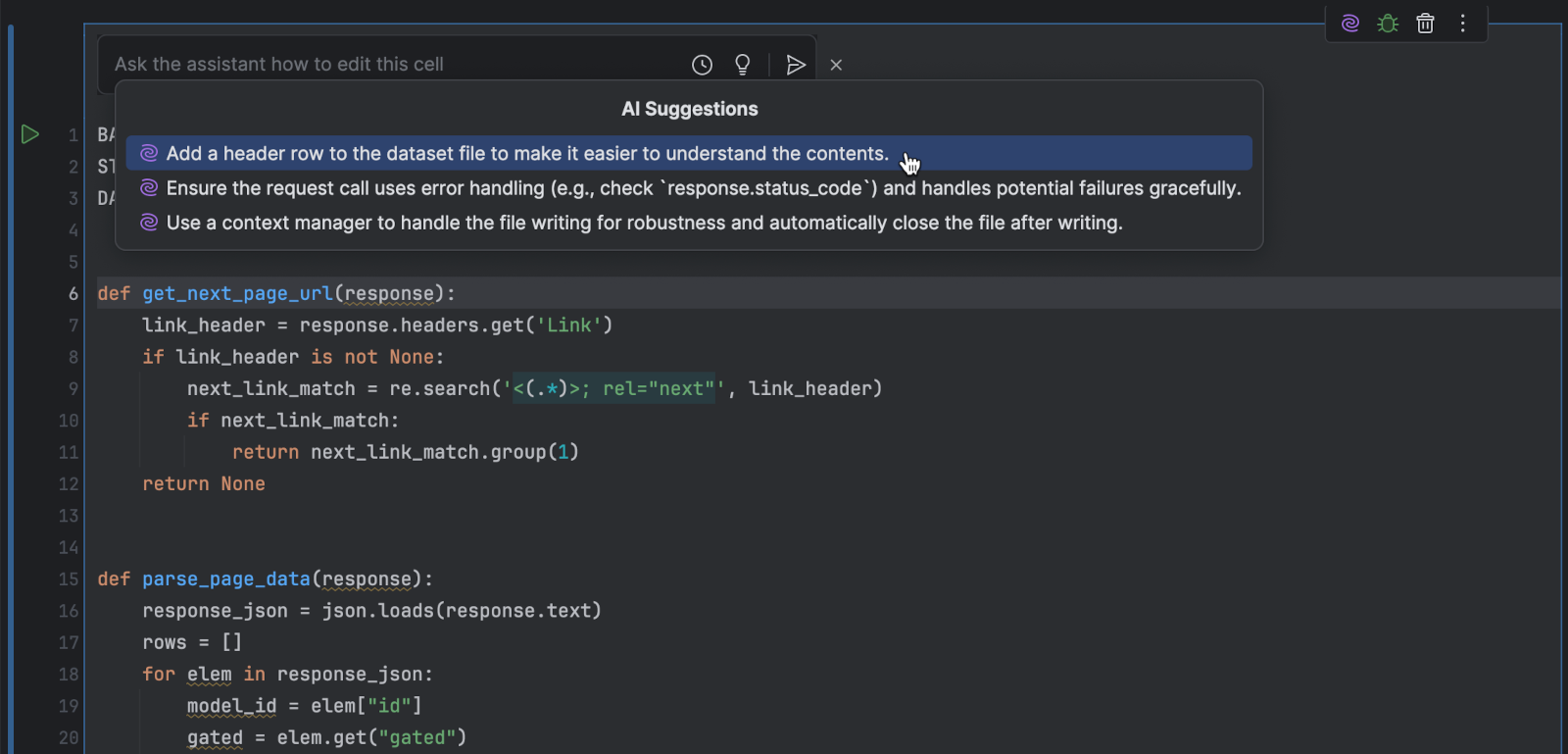
Task: Click line number 12 in the gutter
Action: coord(68,484)
